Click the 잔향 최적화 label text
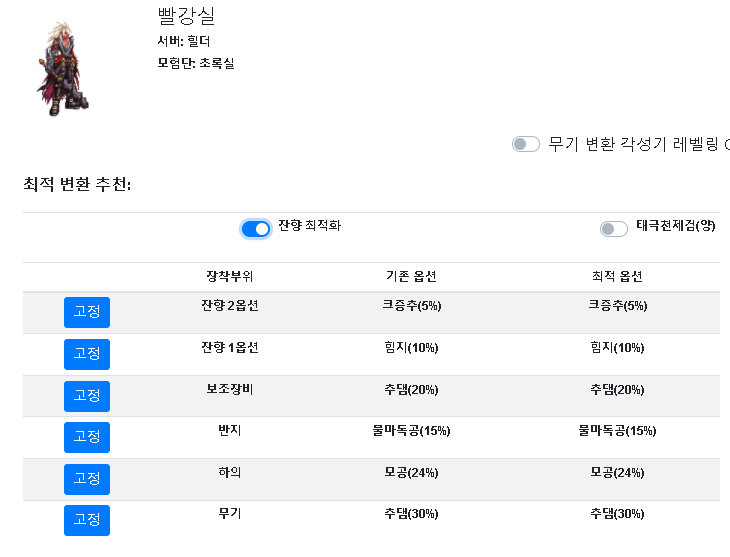This screenshot has width=730, height=557. coord(310,225)
